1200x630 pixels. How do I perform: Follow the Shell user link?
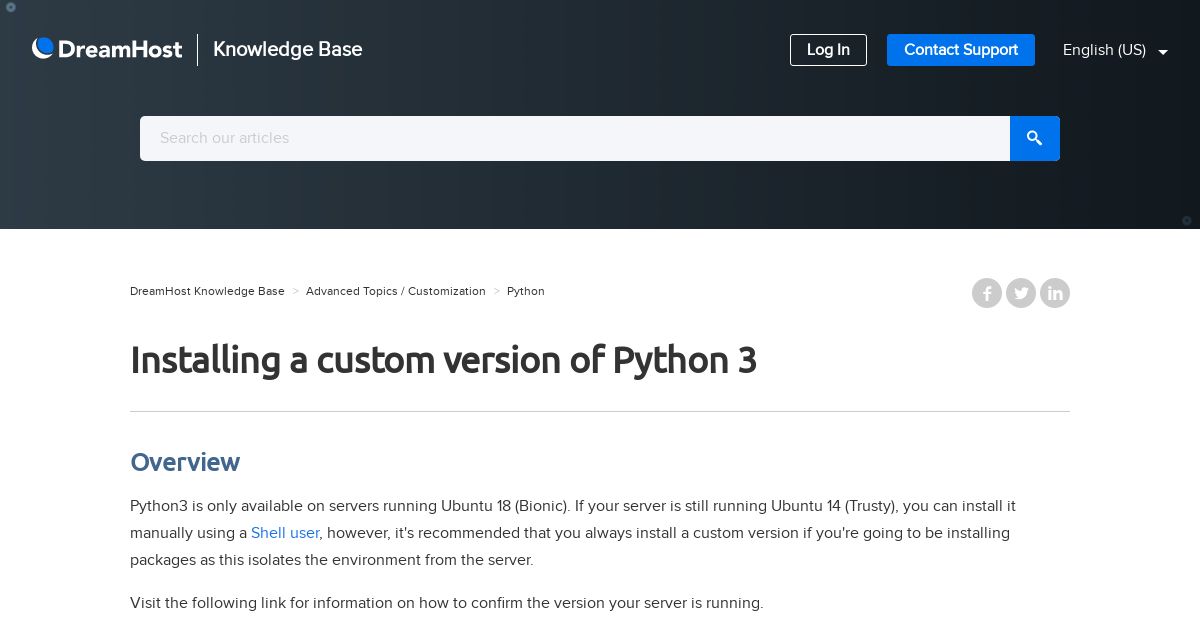(285, 533)
